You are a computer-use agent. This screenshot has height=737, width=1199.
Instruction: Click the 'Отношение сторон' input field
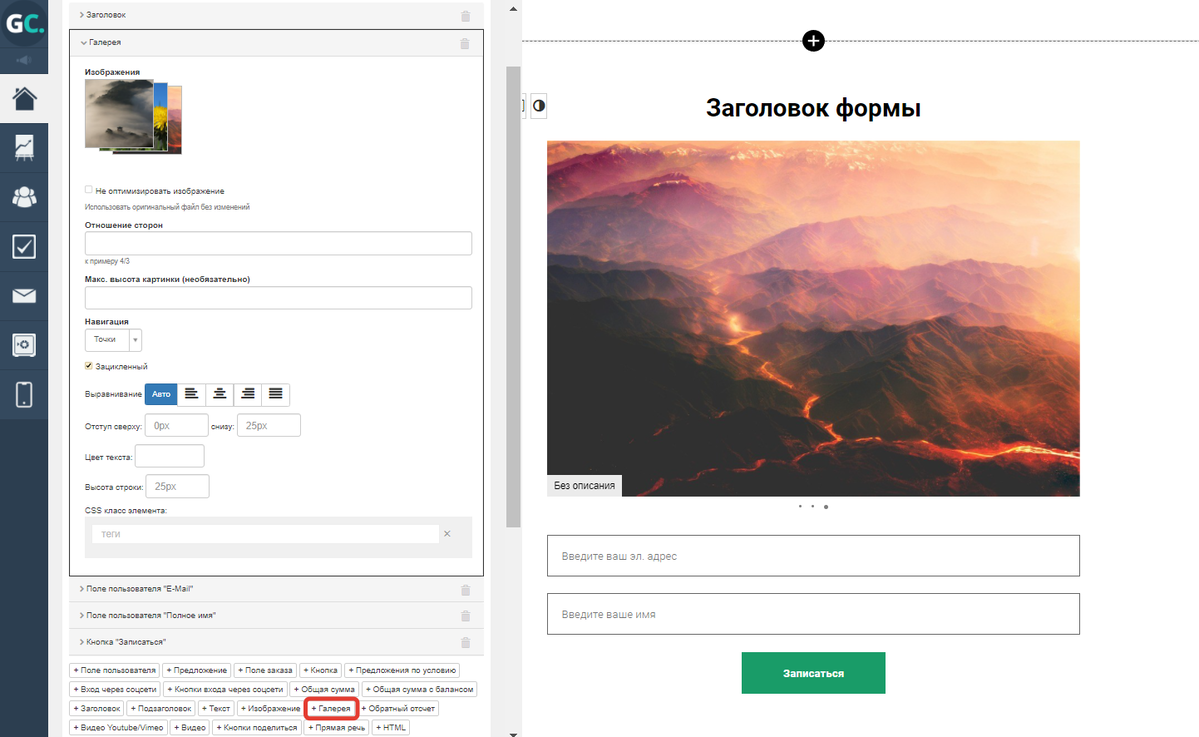point(278,243)
